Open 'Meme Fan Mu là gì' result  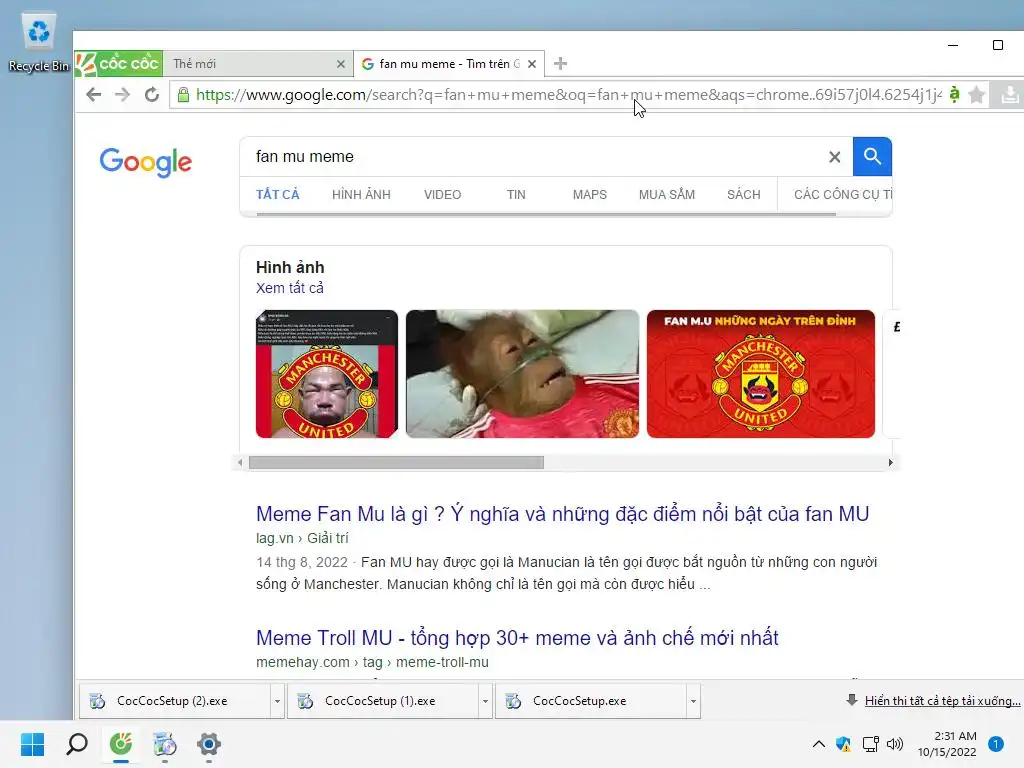point(562,514)
